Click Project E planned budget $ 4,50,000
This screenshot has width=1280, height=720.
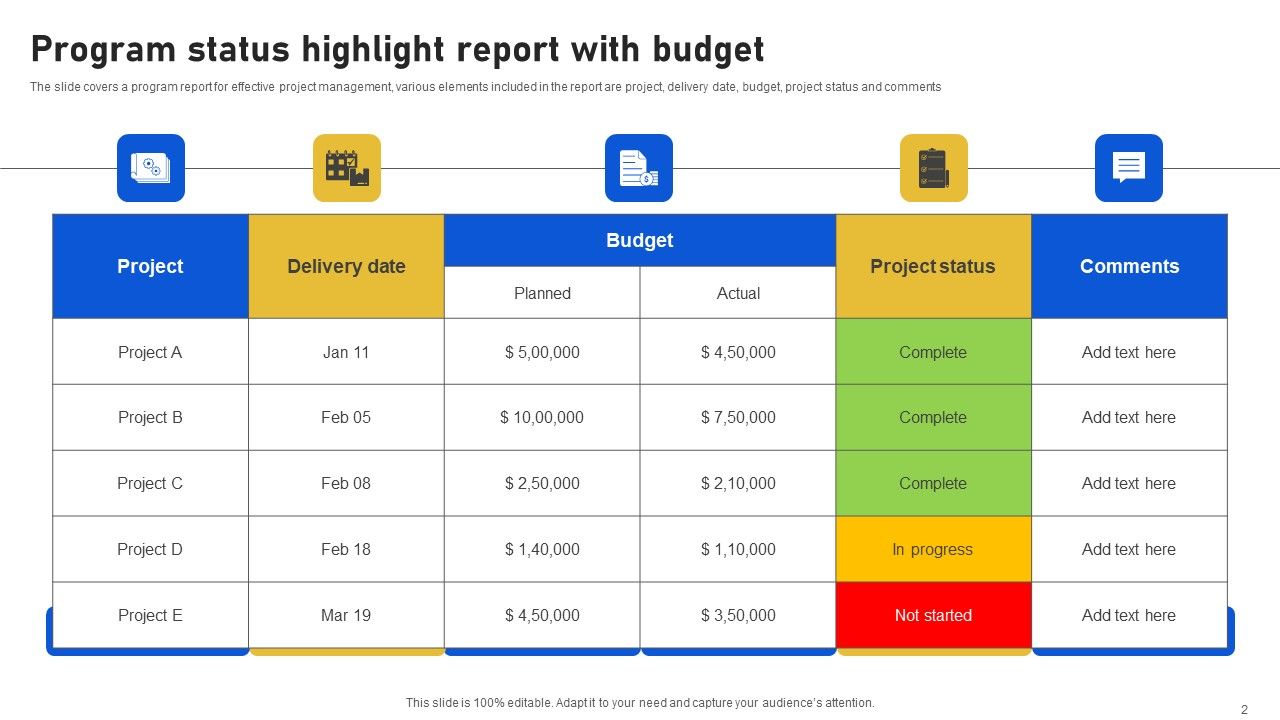[x=542, y=615]
